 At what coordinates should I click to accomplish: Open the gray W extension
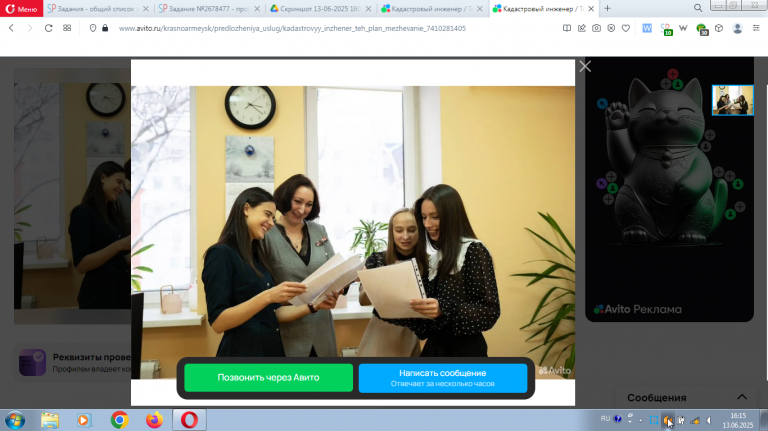(x=683, y=28)
